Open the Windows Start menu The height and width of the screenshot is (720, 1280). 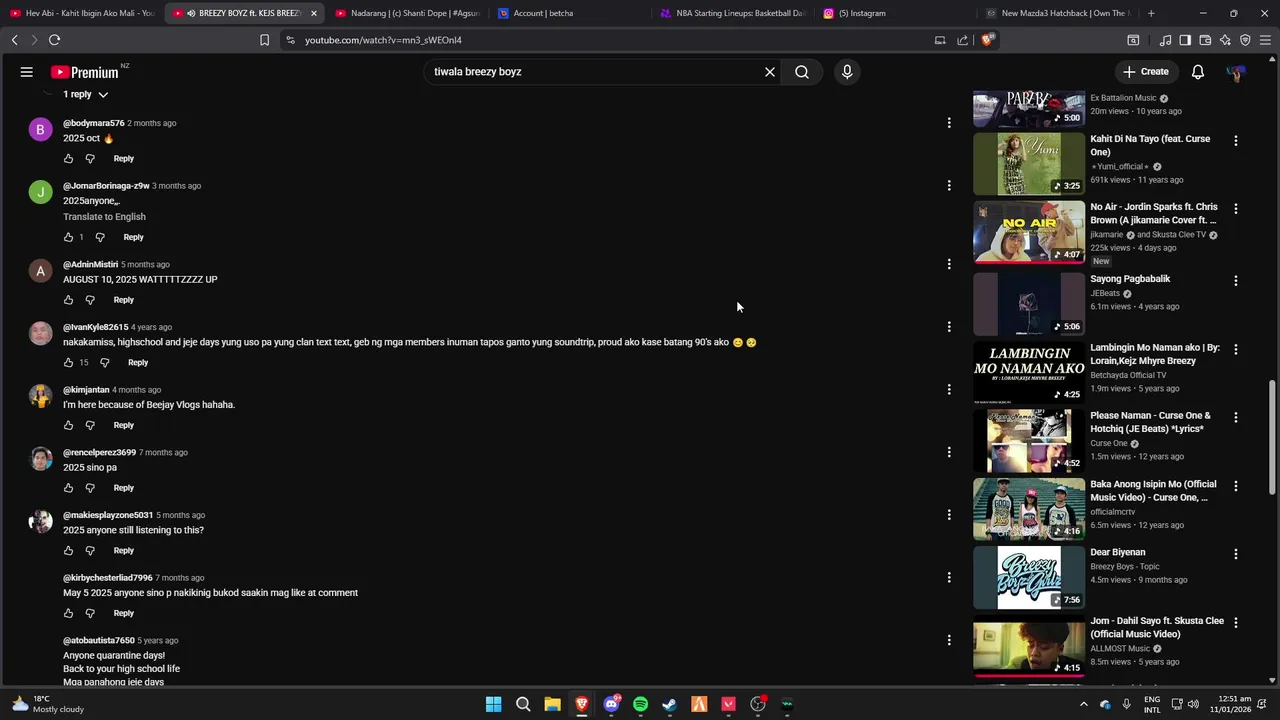[493, 704]
